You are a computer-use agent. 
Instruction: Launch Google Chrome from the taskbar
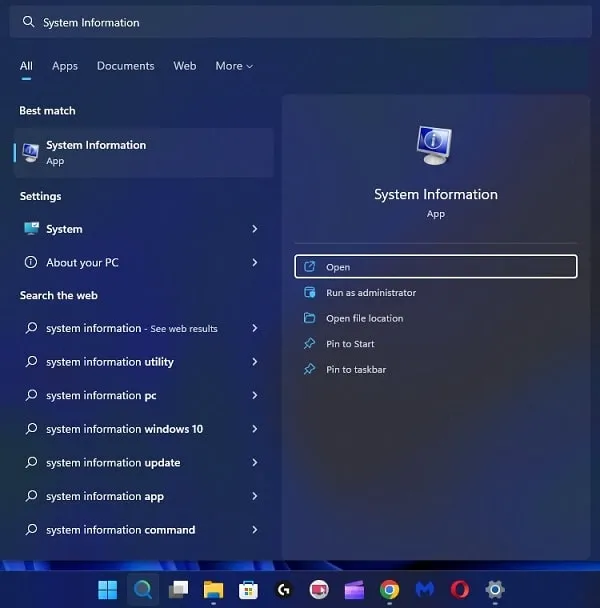(390, 589)
